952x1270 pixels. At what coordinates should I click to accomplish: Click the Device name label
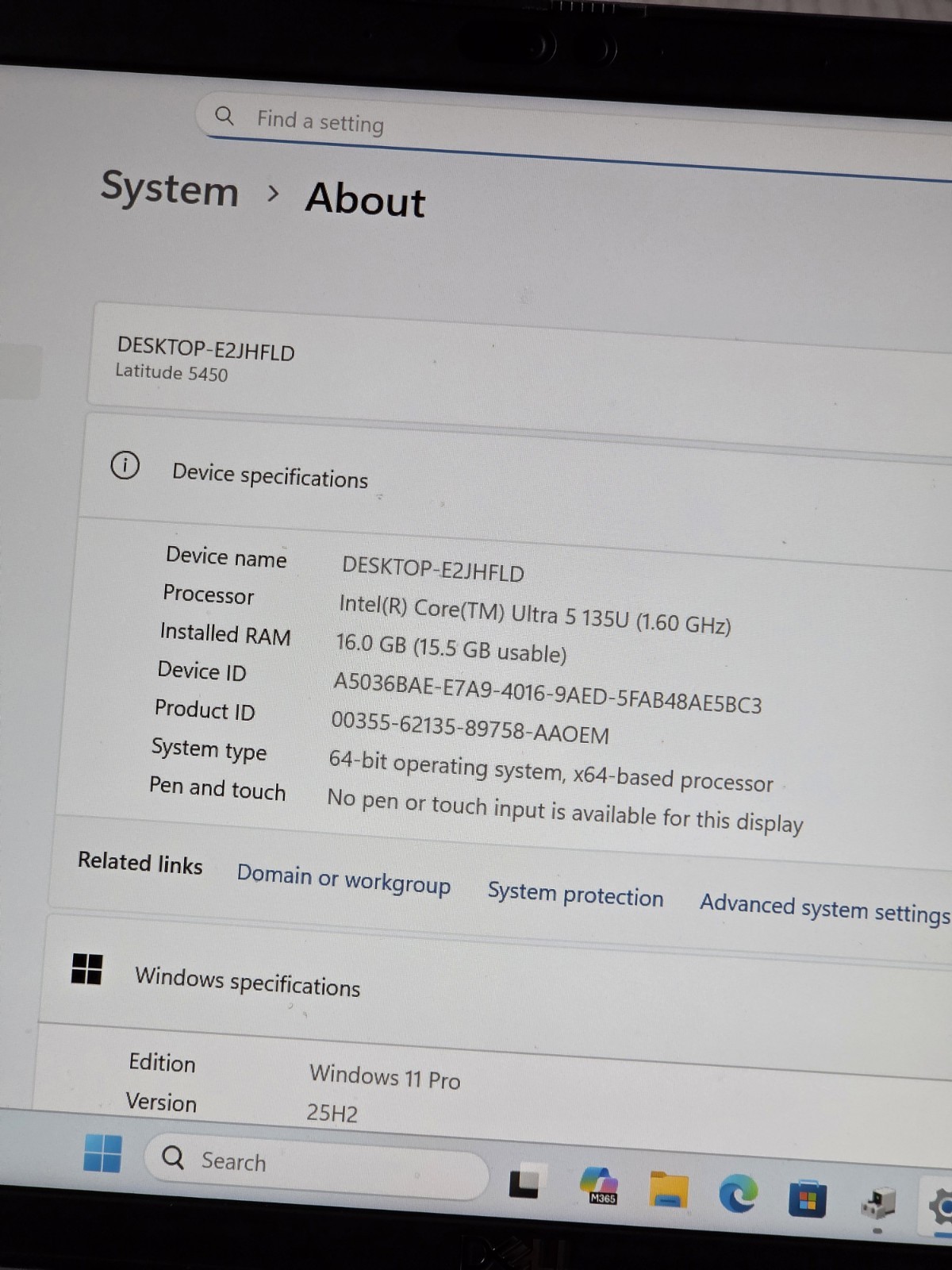tap(226, 556)
